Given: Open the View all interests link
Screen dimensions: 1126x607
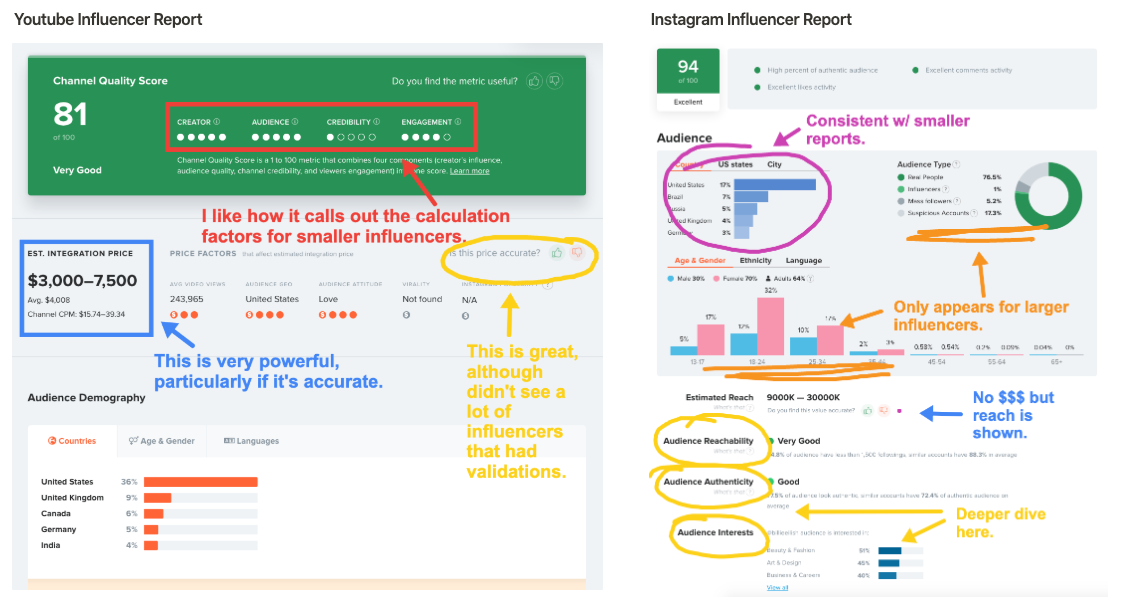Looking at the screenshot, I should (x=777, y=588).
